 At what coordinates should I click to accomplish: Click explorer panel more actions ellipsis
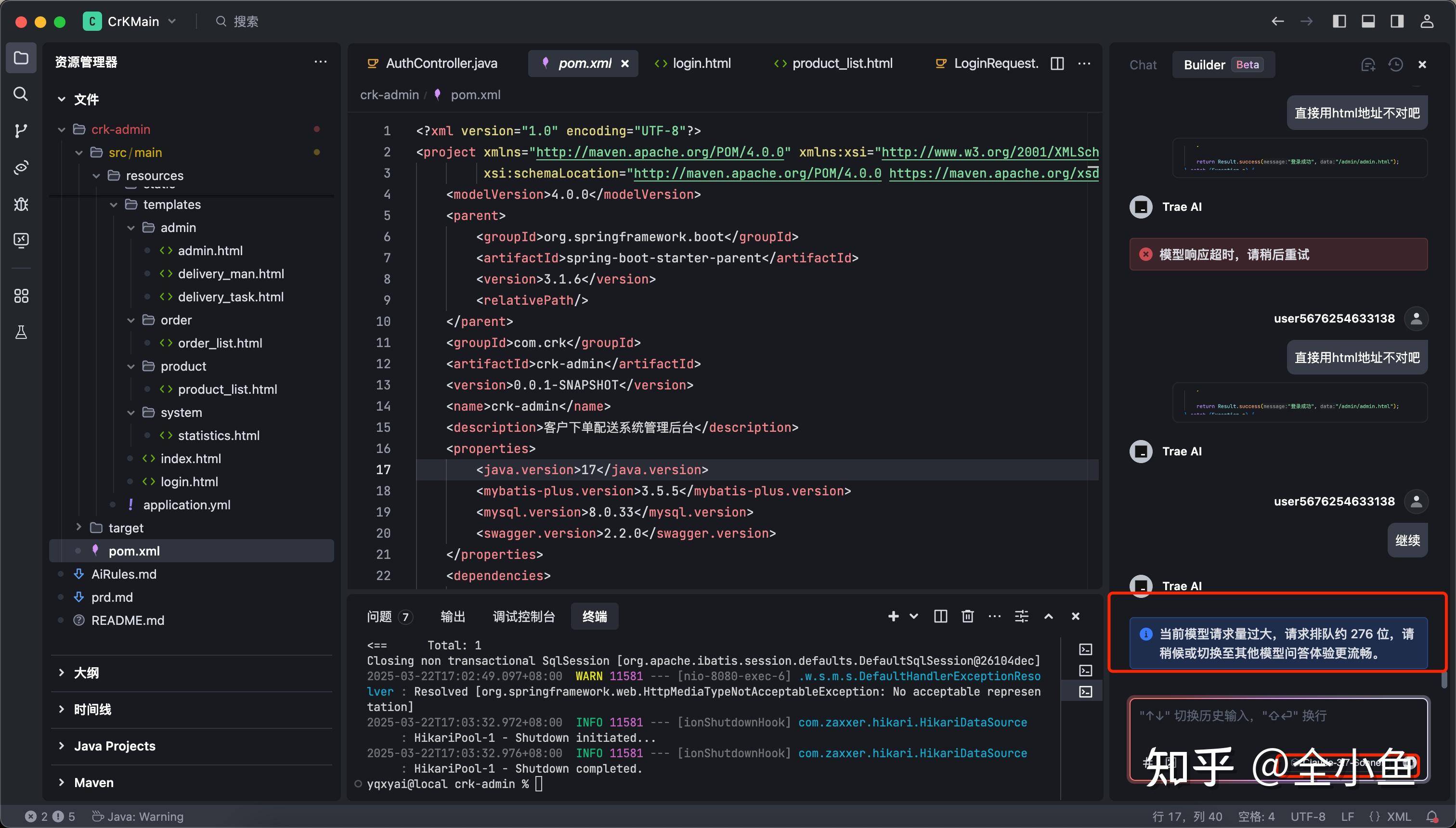[320, 62]
